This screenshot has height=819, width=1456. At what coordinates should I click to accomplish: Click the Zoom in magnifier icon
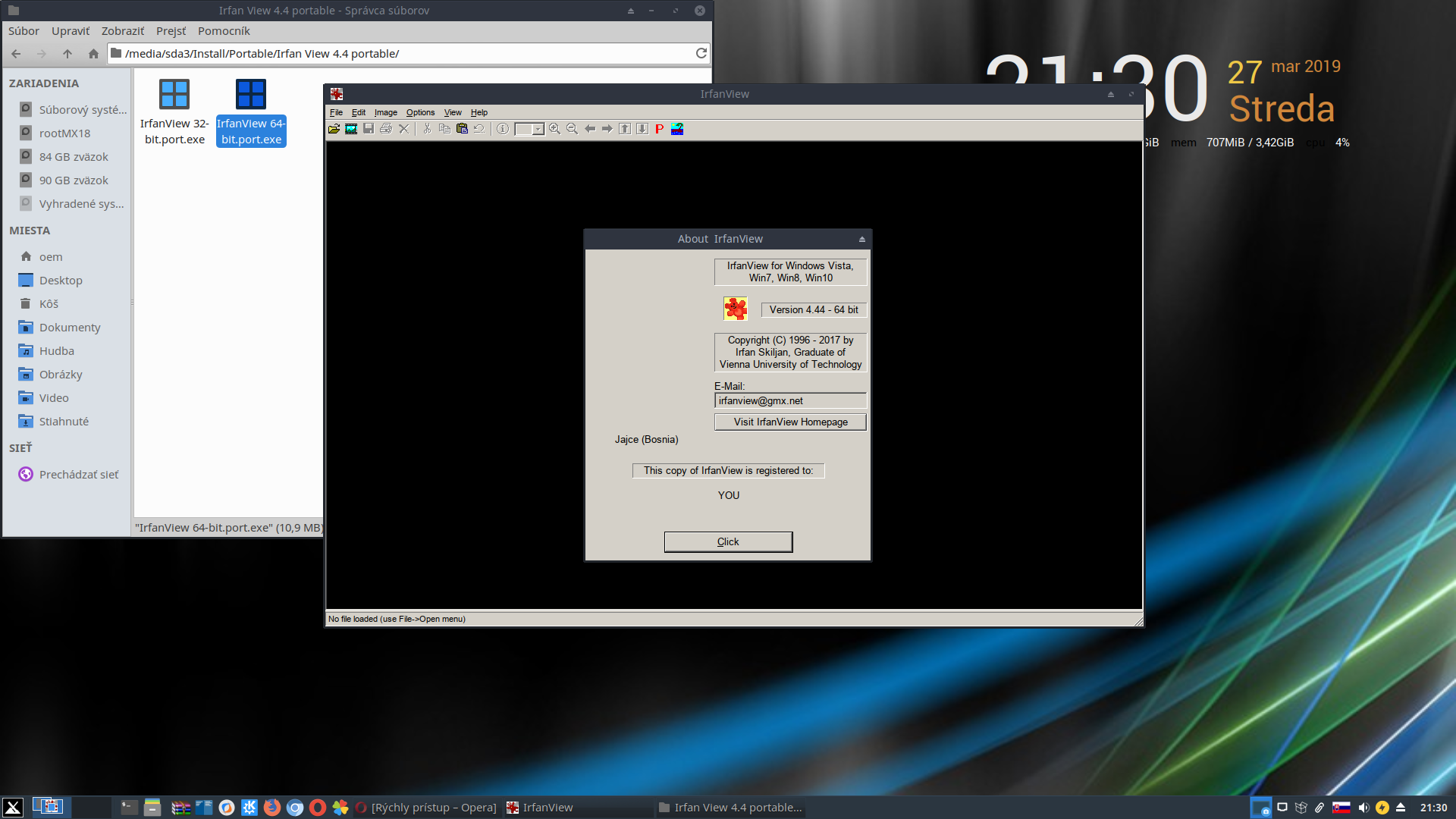(555, 129)
